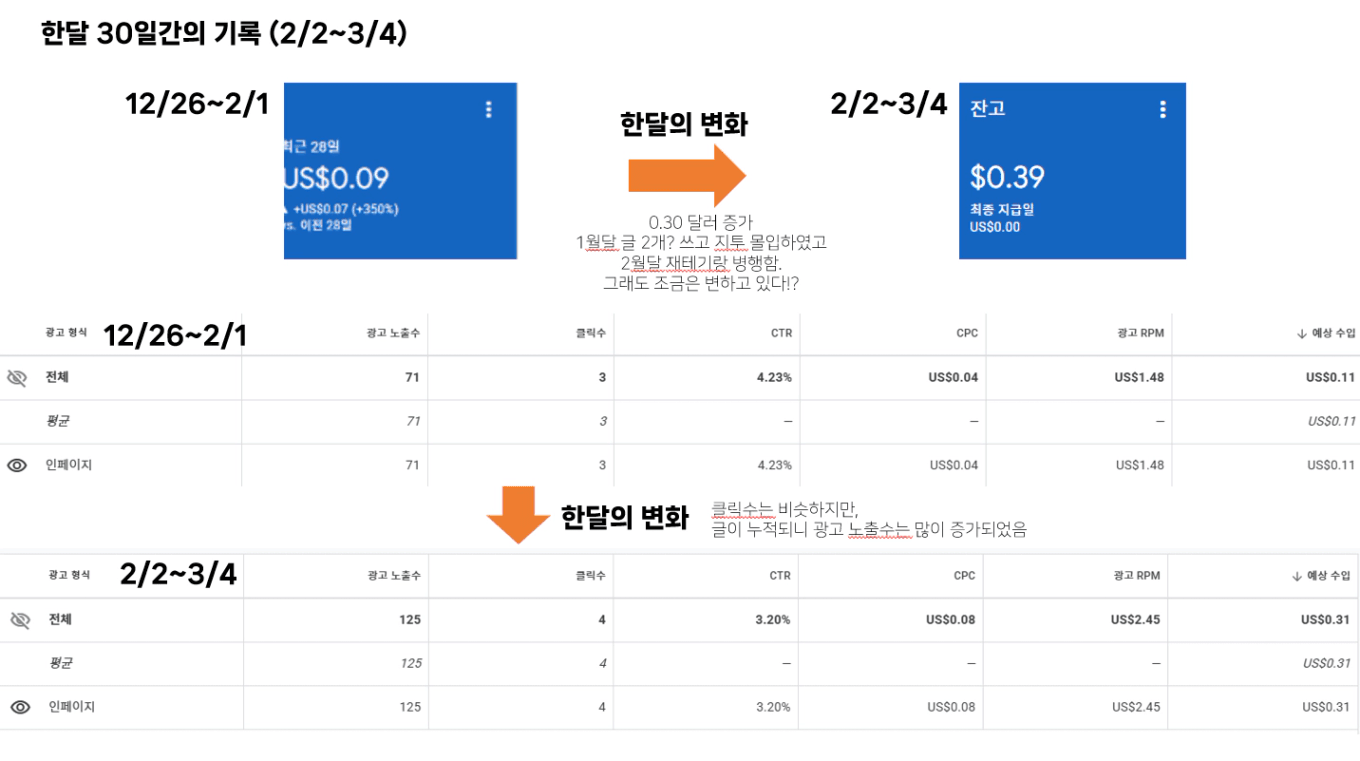1360x761 pixels.
Task: Open the three-dot menu on the 잔고 card
Action: [1162, 110]
